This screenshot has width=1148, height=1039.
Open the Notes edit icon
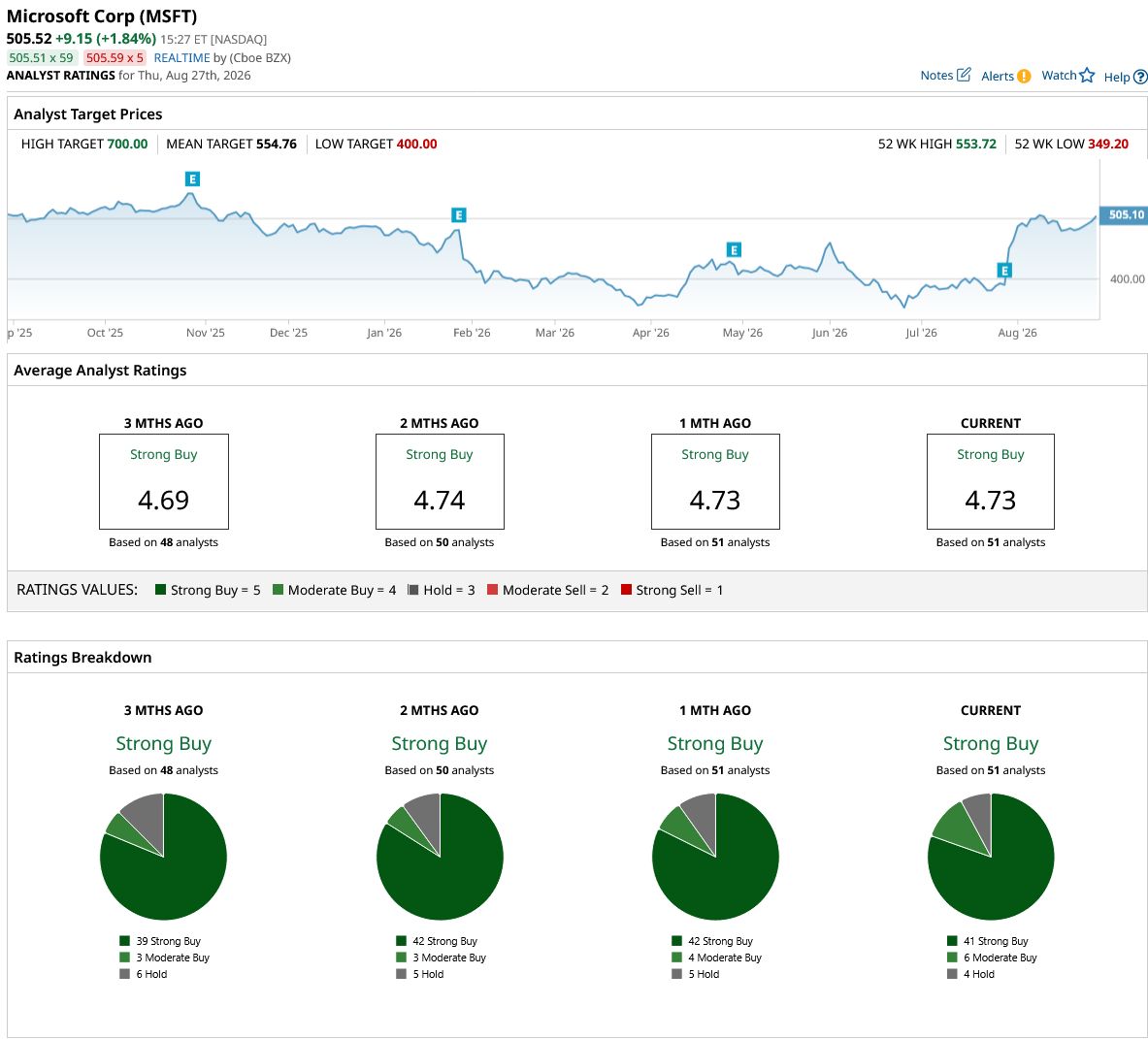coord(964,75)
